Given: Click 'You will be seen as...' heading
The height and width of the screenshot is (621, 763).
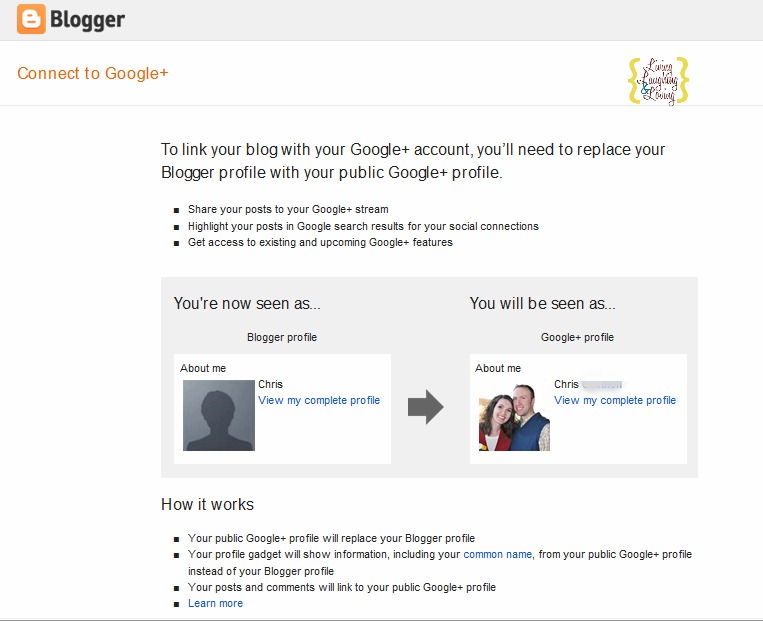Looking at the screenshot, I should 543,303.
